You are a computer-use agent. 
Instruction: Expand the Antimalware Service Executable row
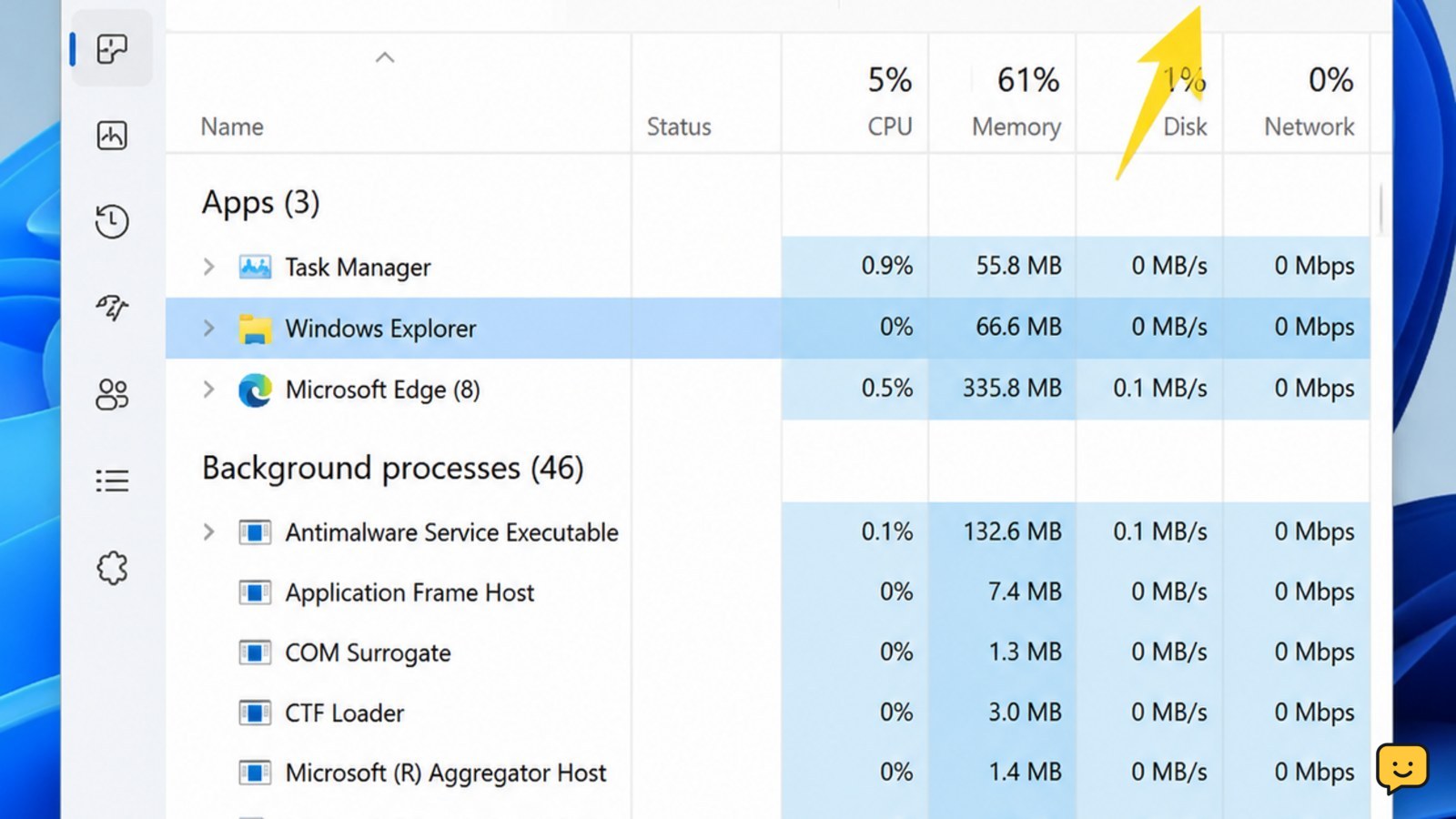[x=208, y=531]
